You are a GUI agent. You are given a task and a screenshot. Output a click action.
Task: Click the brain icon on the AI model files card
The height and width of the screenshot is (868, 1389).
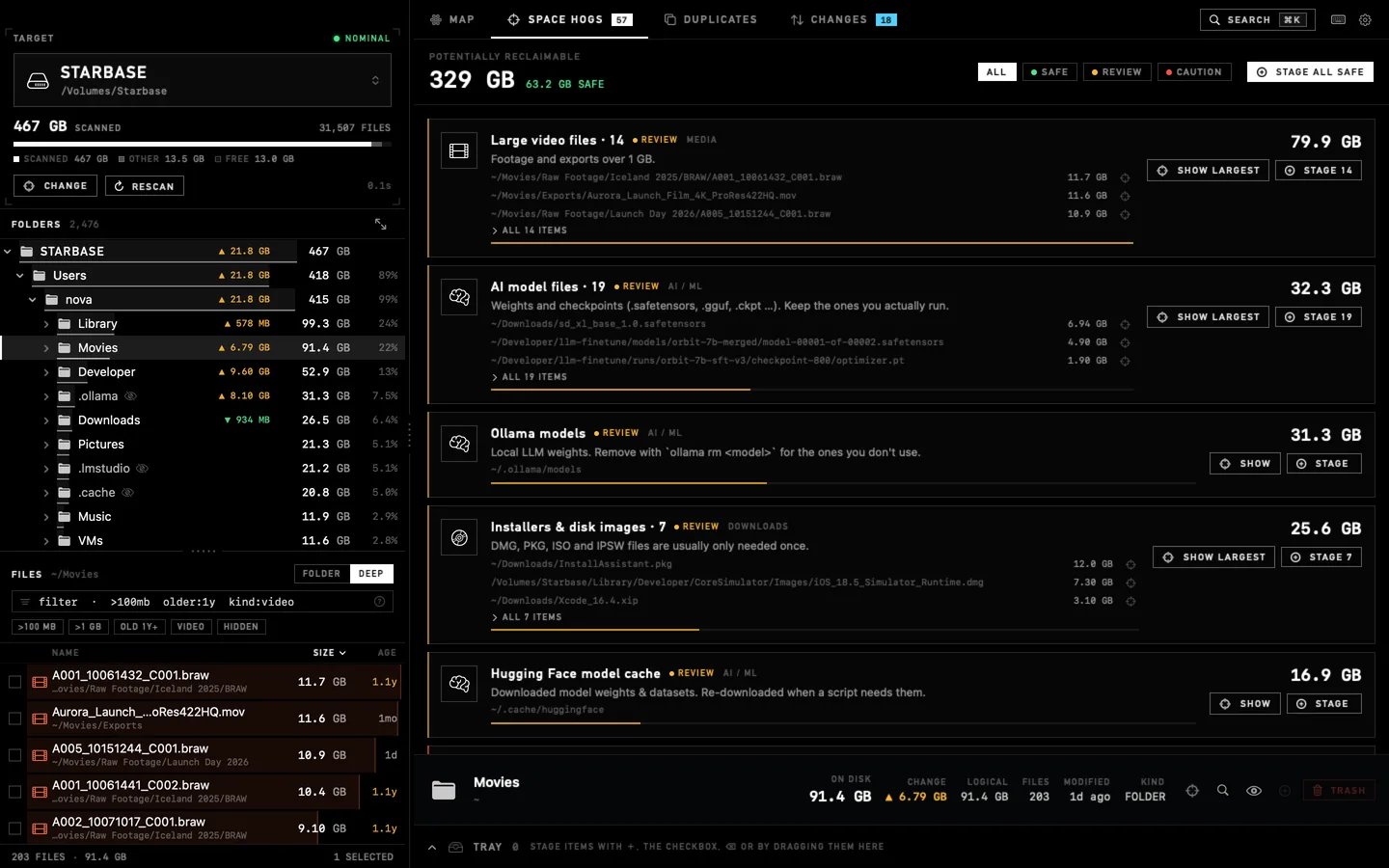pyautogui.click(x=459, y=297)
